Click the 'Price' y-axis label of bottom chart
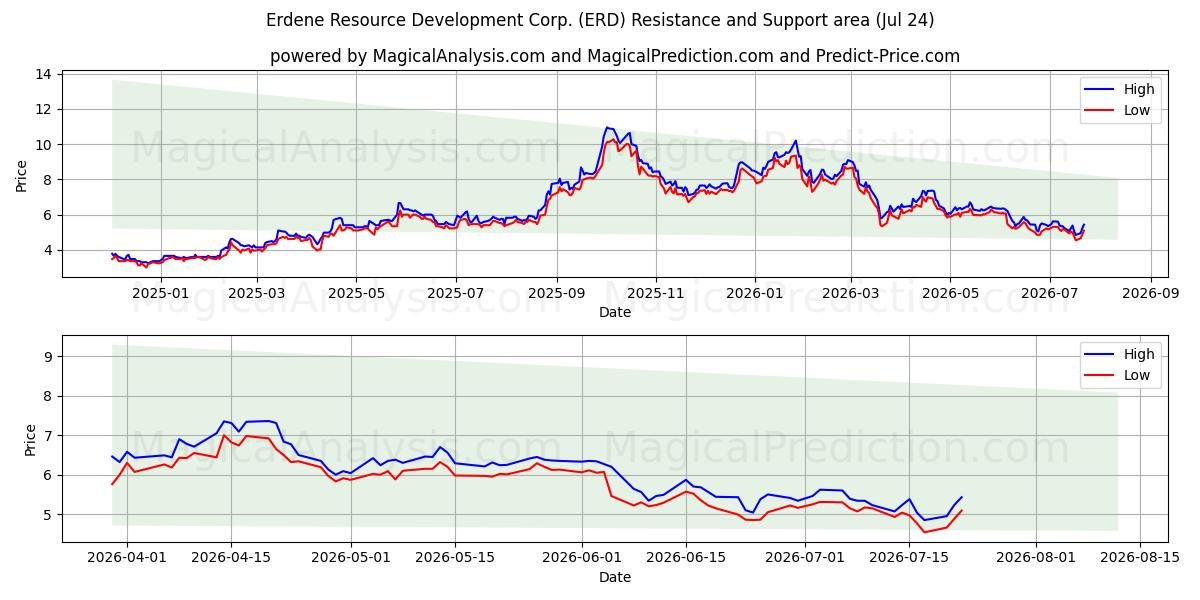This screenshot has width=1200, height=600. [x=30, y=439]
